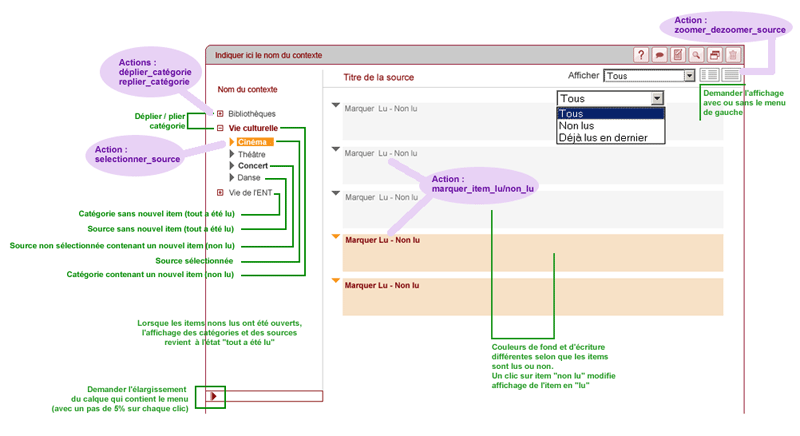Click 'Marquer Lu - Non lu' on first orange item
800x436 pixels.
pos(382,240)
